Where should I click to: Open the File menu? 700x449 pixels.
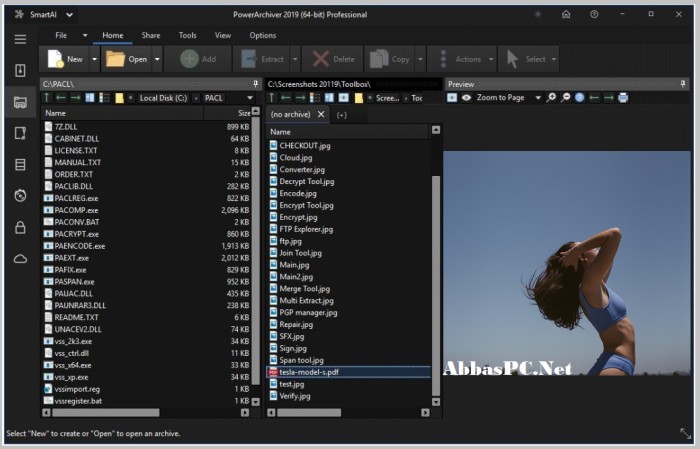tap(61, 35)
